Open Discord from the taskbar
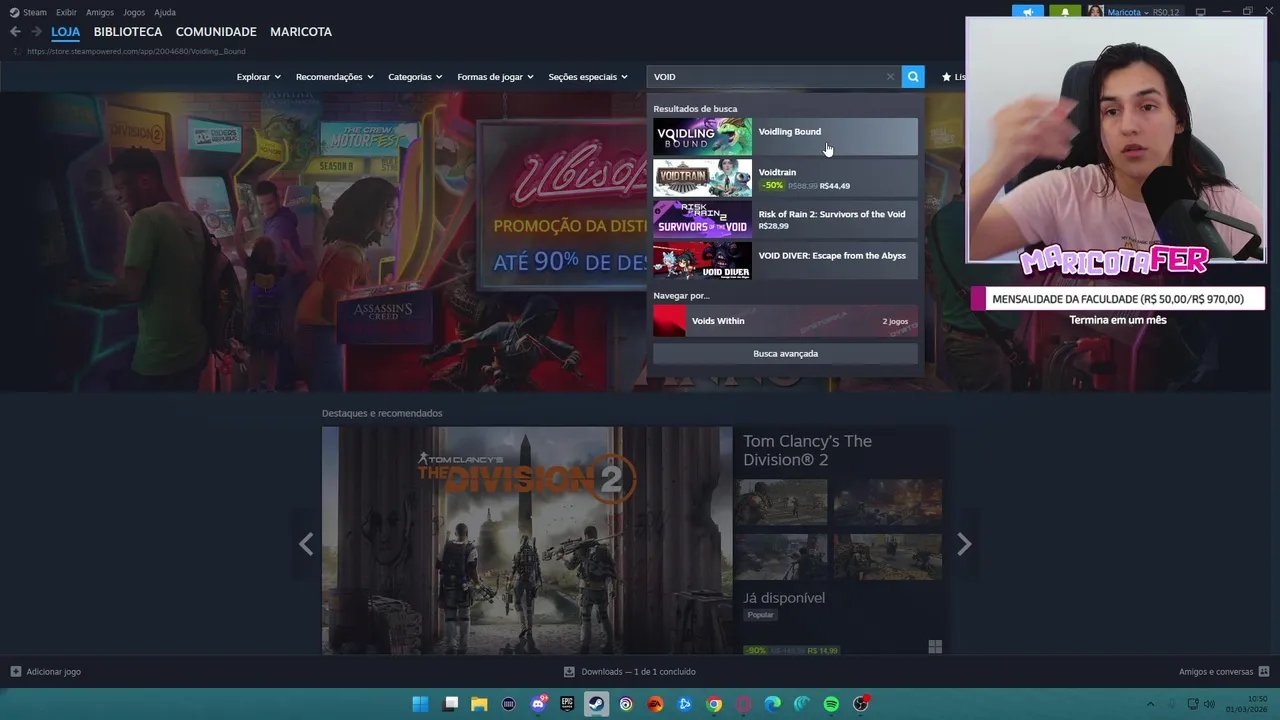The width and height of the screenshot is (1280, 720). click(x=539, y=704)
